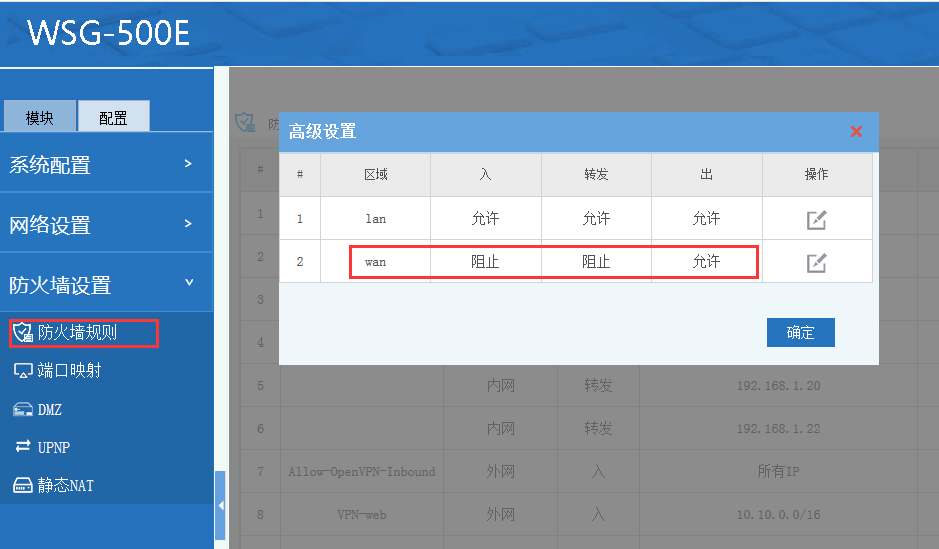Screen dimensions: 939x549
Task: Click the 防火墙规则 shield icon in sidebar
Action: pyautogui.click(x=23, y=332)
